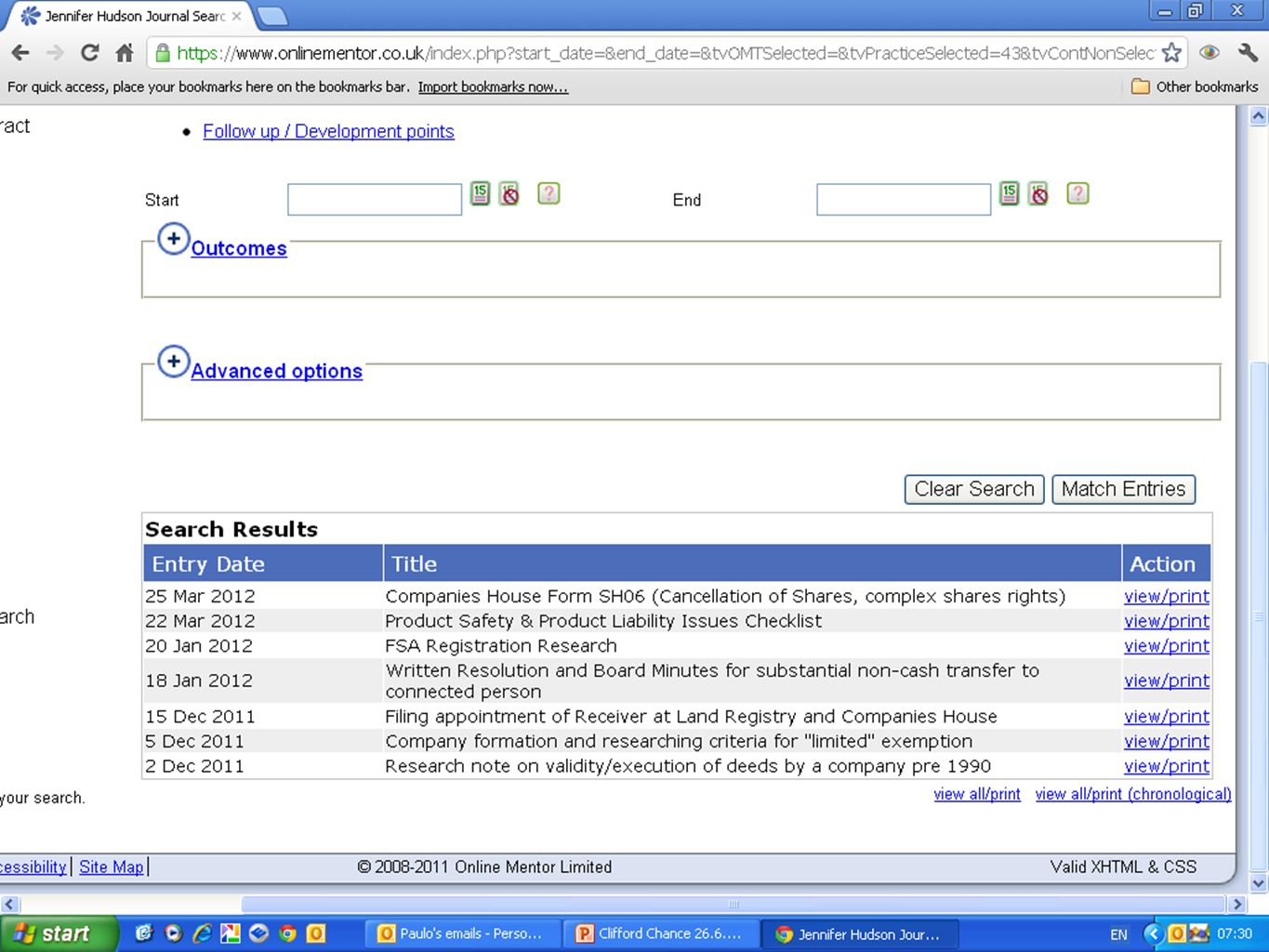Go back with the browser back arrow

tap(20, 53)
